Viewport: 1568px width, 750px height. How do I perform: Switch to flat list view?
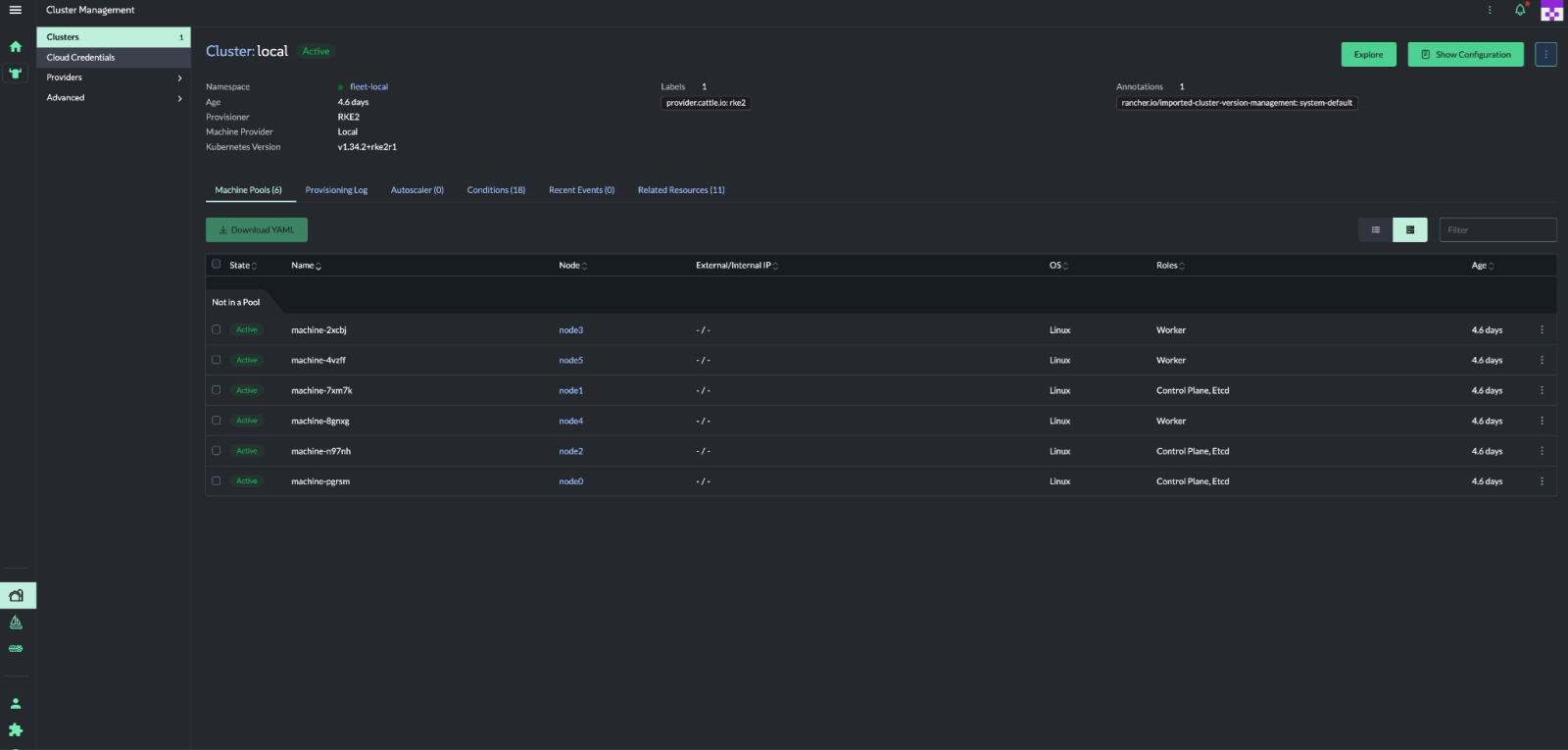click(1375, 229)
